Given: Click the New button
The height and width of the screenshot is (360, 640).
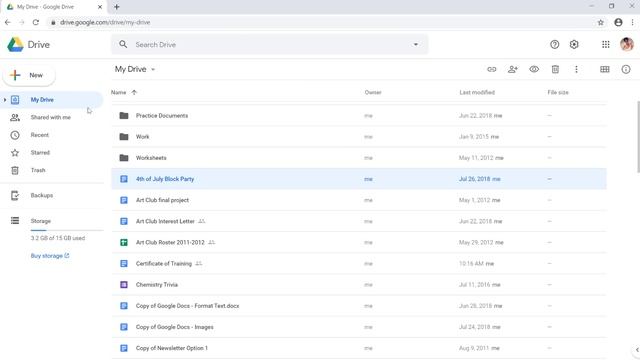Looking at the screenshot, I should (29, 75).
